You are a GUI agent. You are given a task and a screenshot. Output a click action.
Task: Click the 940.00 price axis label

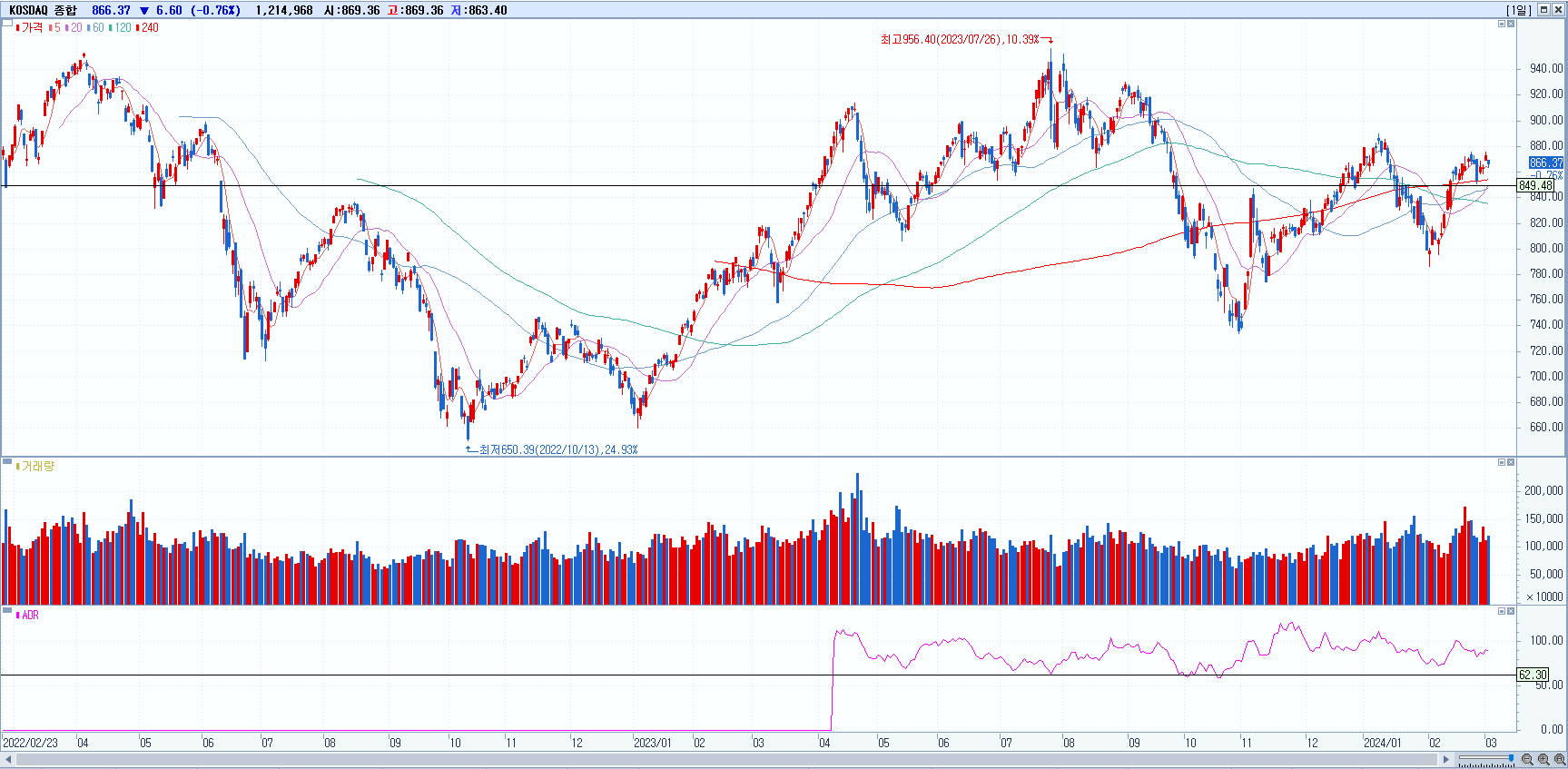coord(1546,68)
